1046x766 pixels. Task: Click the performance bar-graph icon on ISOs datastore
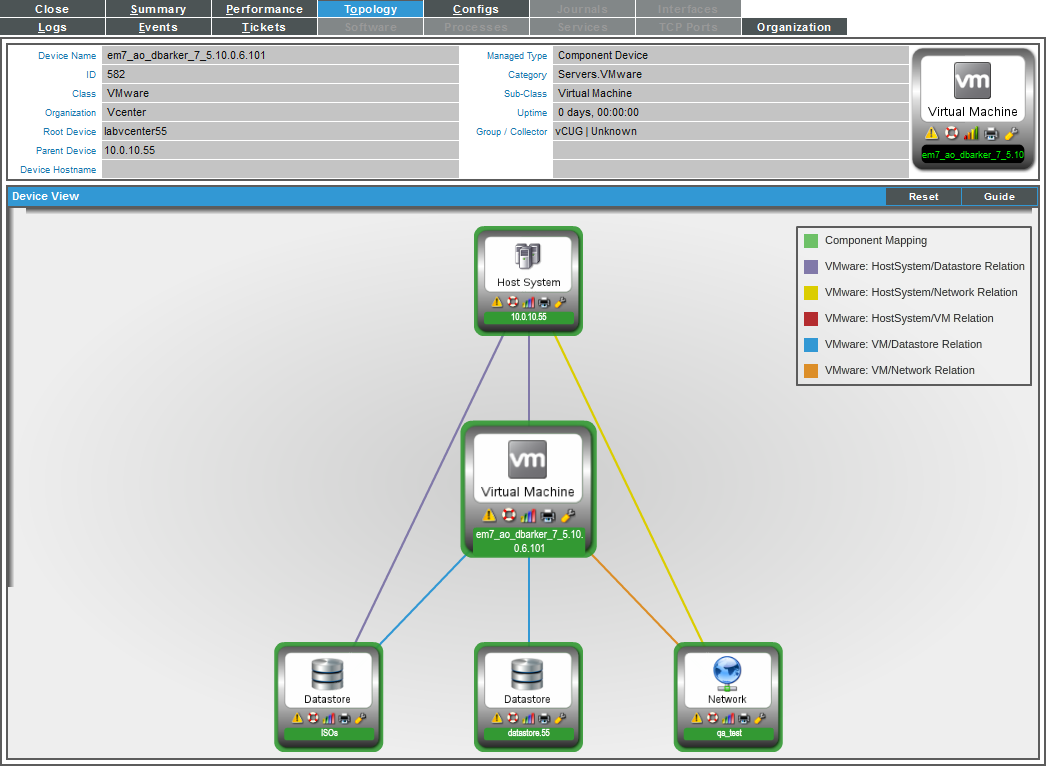(328, 718)
